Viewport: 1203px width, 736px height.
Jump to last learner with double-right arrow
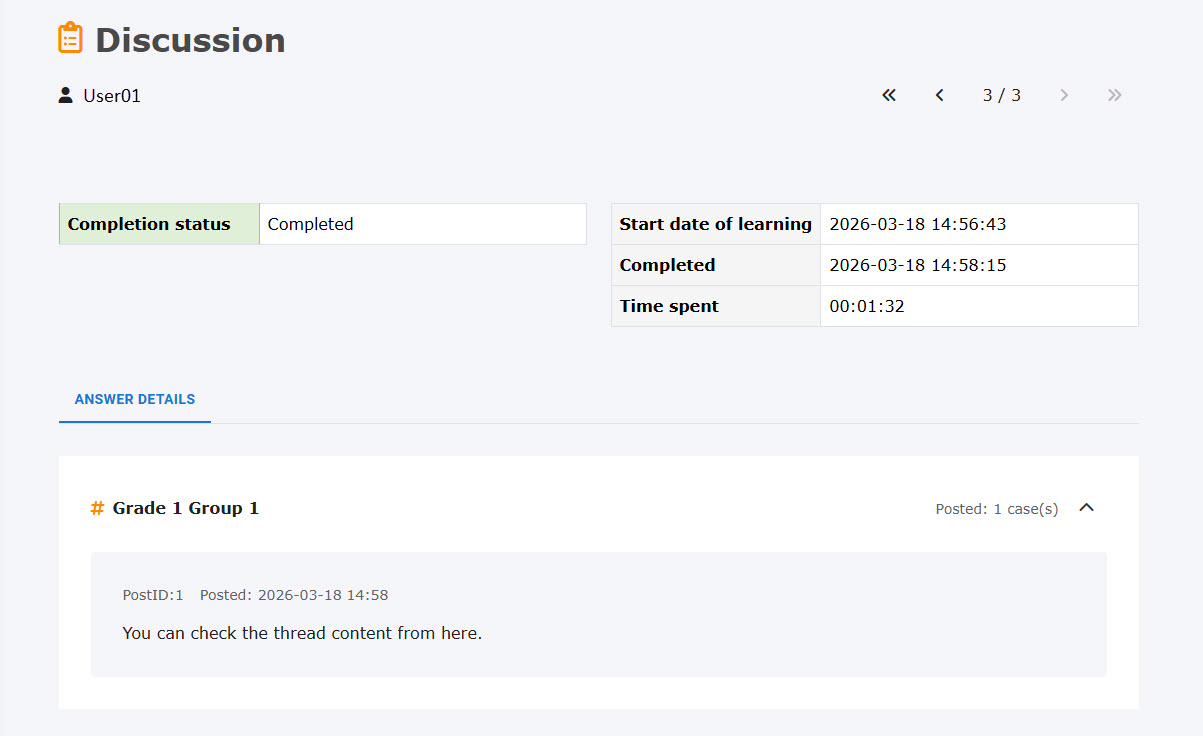tap(1115, 95)
